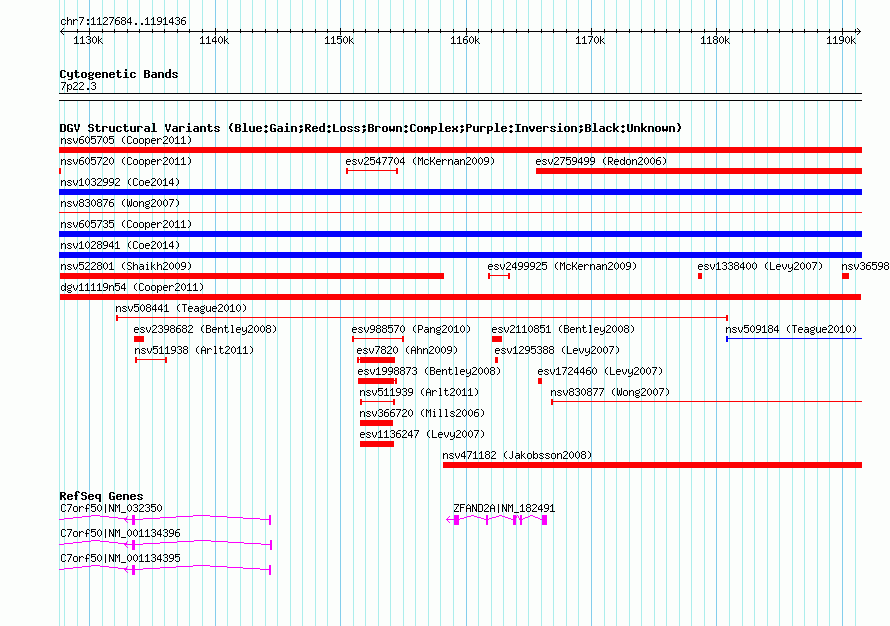890x626 pixels.
Task: Select esv1724460 (Levy2007) label
Action: pos(600,371)
